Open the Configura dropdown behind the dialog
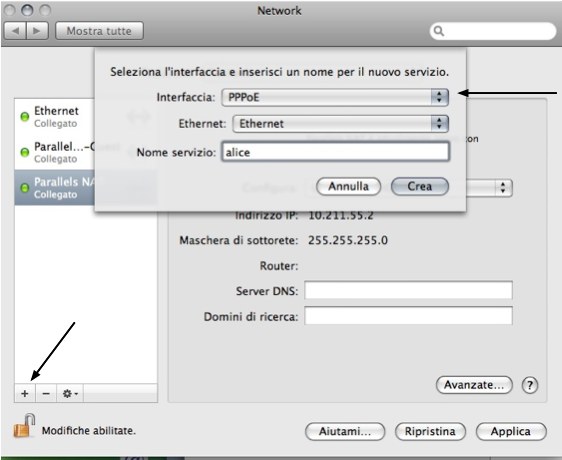Screen dimensions: 562x460 click(503, 188)
